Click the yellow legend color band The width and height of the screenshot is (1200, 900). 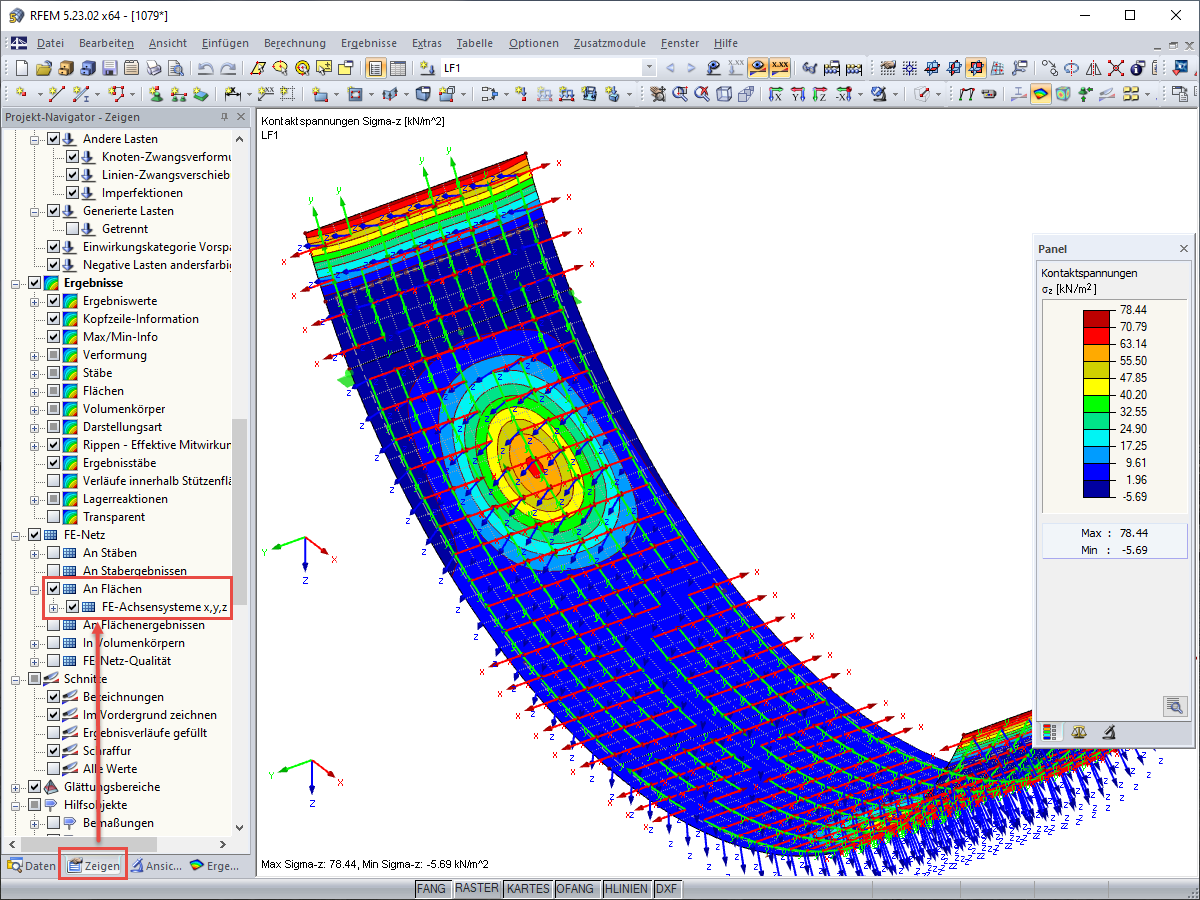click(x=1098, y=386)
